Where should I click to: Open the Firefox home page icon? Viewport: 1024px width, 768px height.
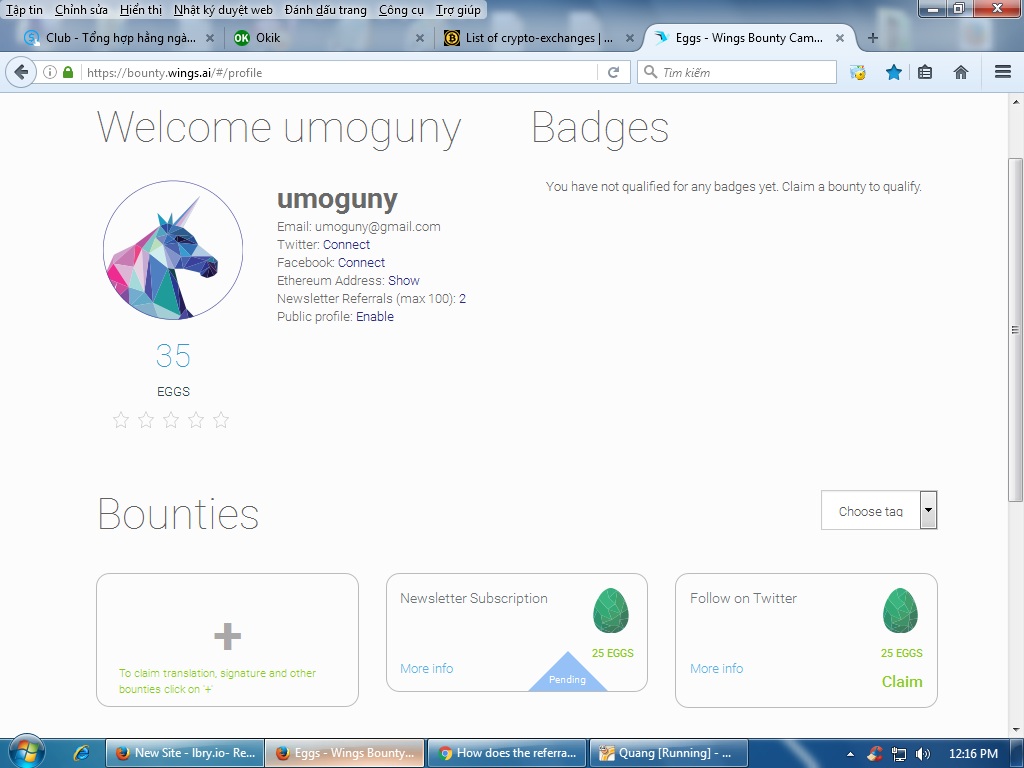(960, 72)
